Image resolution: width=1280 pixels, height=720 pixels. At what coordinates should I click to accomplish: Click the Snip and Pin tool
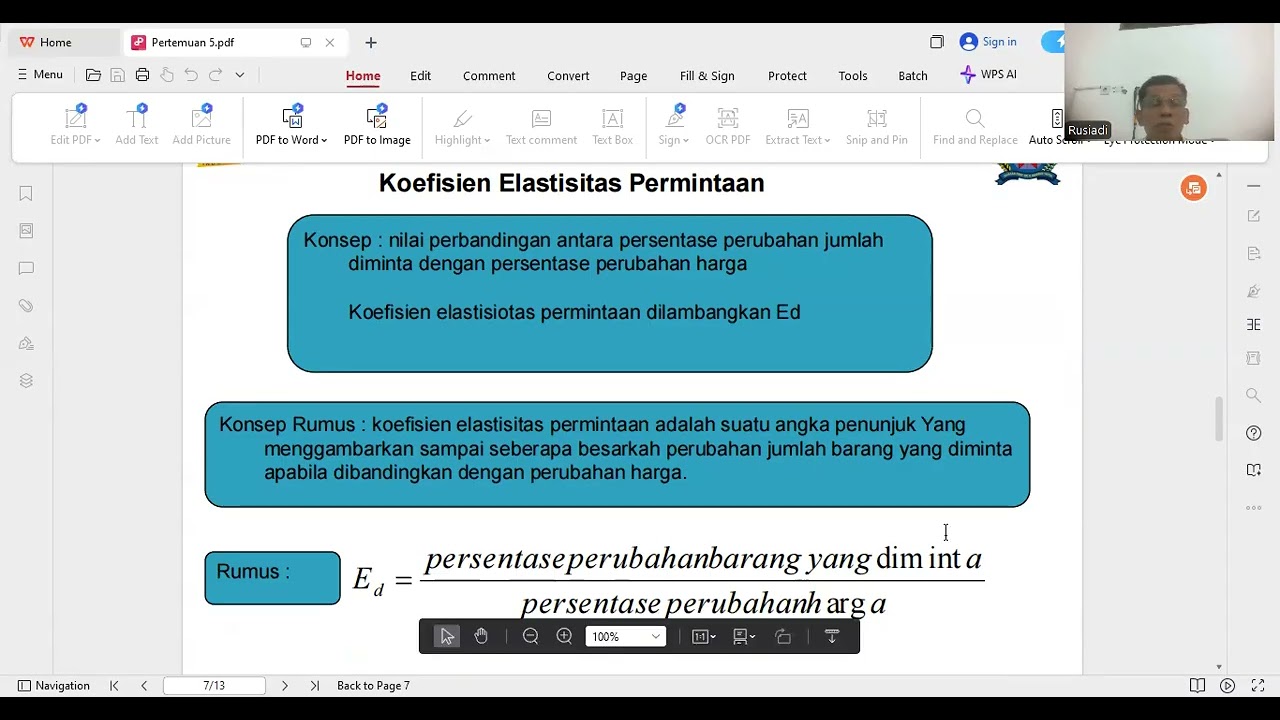point(877,126)
